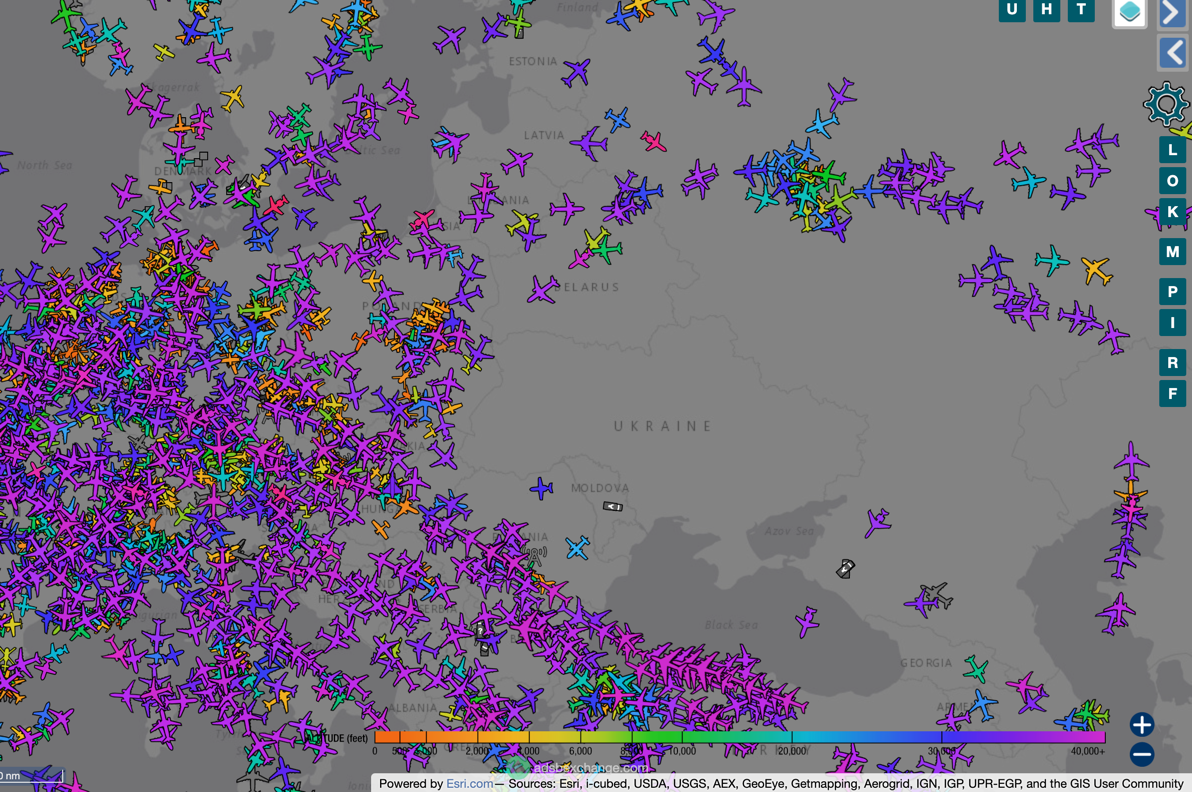
Task: Open the Esri.com link
Action: 469,784
